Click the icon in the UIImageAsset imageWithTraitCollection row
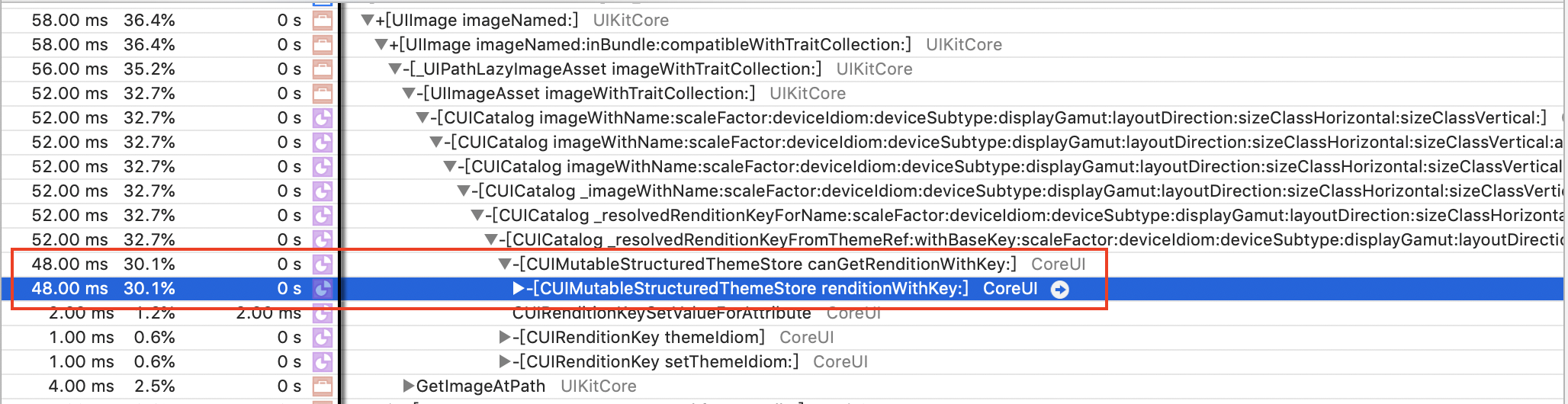 (x=323, y=94)
